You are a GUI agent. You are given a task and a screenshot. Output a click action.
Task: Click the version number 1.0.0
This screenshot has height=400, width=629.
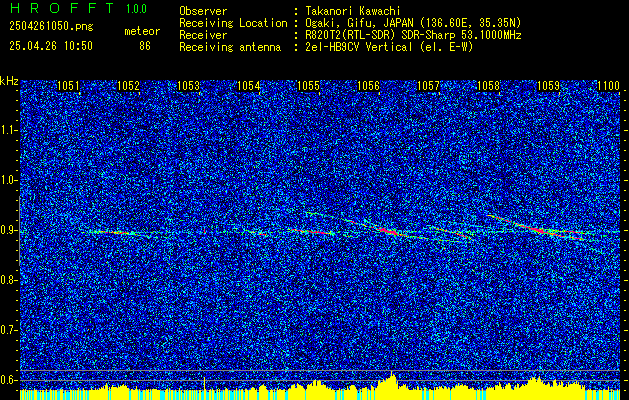[136, 9]
